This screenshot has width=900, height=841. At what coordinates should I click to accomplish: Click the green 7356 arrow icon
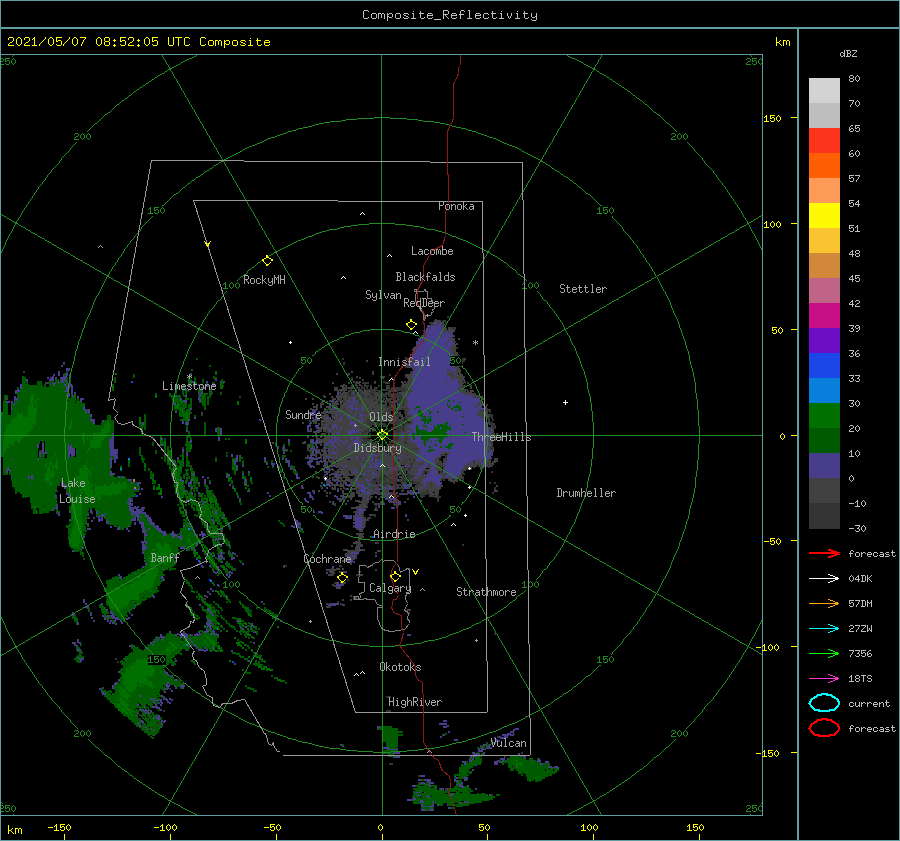824,653
